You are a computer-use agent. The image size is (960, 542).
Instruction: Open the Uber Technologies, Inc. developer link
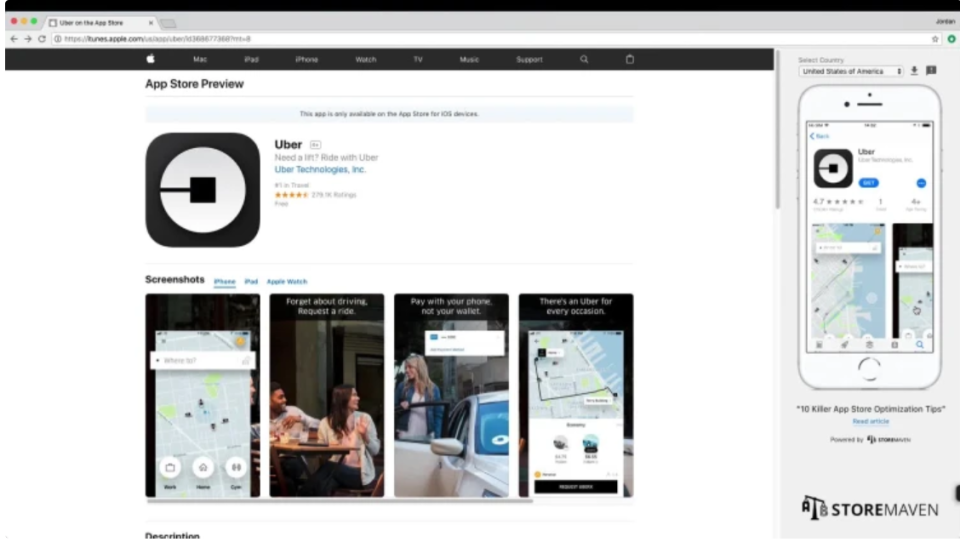pyautogui.click(x=320, y=169)
